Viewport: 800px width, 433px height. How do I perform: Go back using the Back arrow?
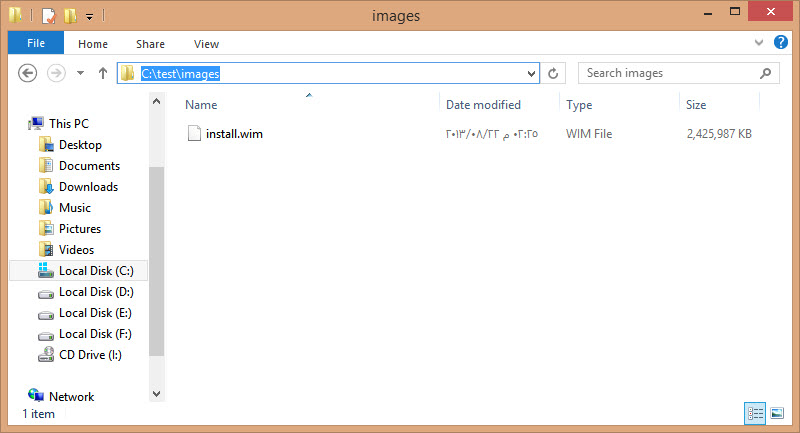click(28, 73)
